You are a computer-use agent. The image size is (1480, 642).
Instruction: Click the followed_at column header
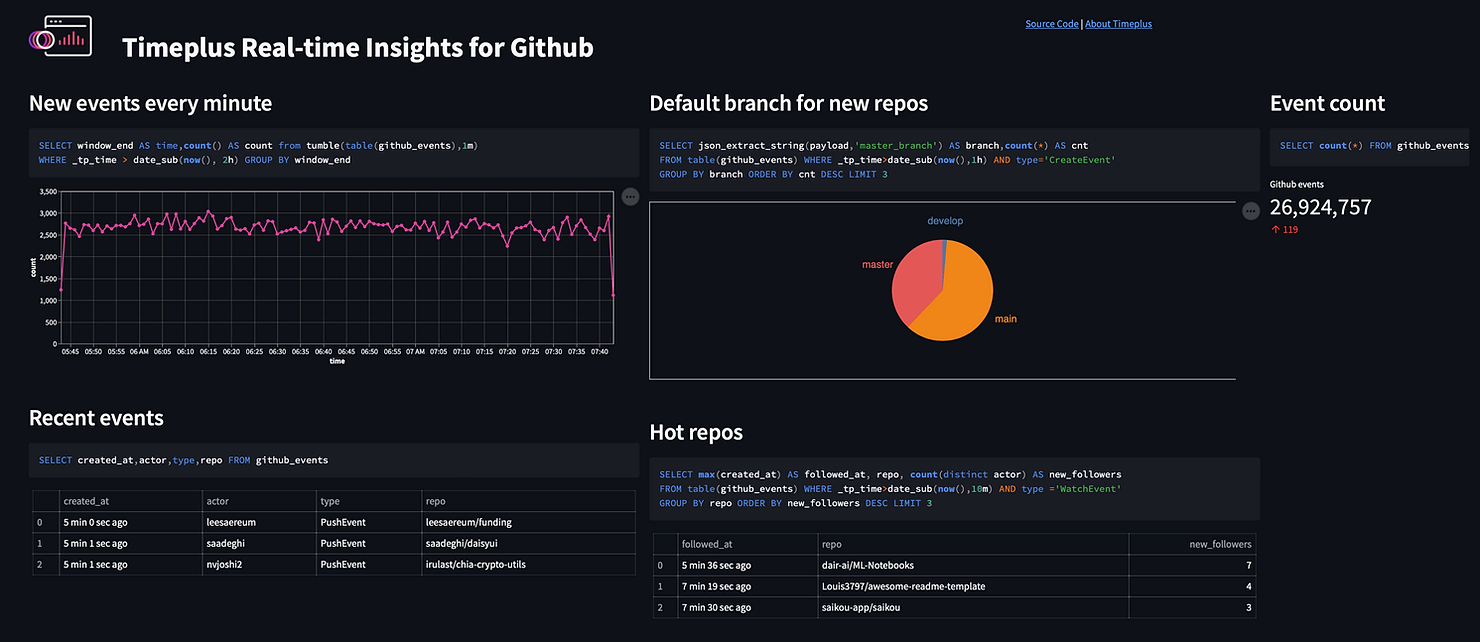[x=747, y=544]
